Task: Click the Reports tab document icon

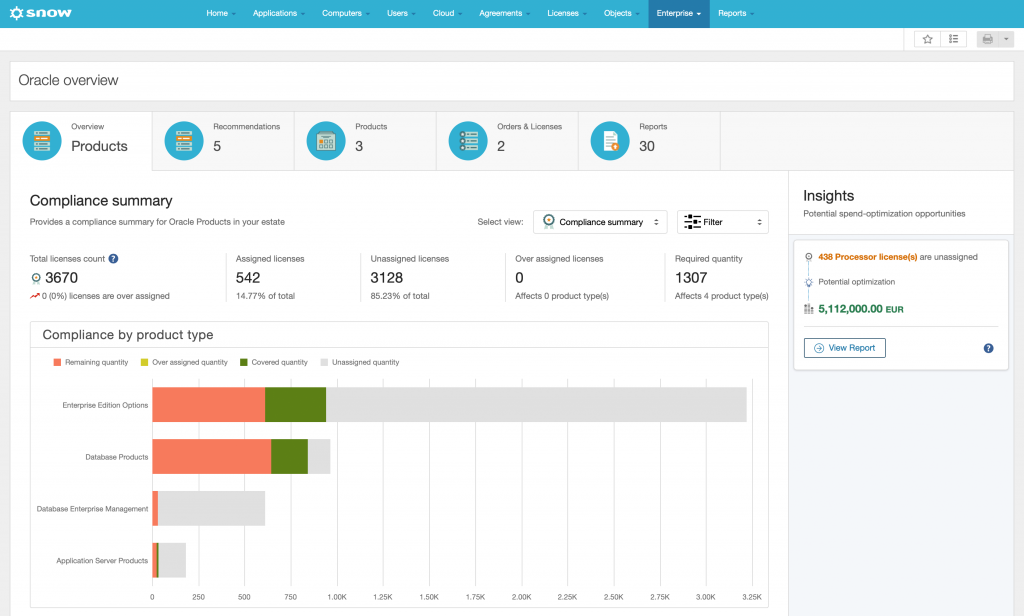Action: [x=610, y=141]
